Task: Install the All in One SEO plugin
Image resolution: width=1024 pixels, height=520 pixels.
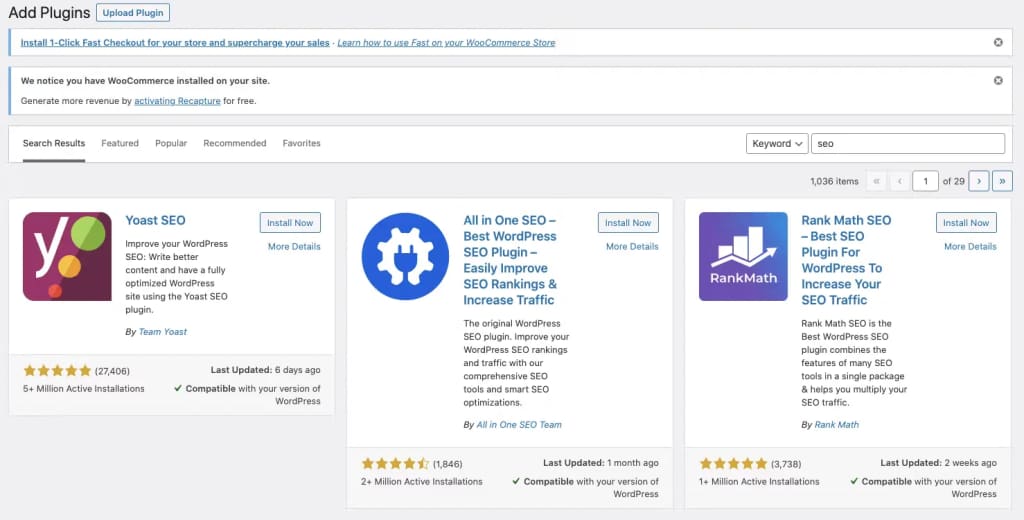Action: [x=628, y=223]
